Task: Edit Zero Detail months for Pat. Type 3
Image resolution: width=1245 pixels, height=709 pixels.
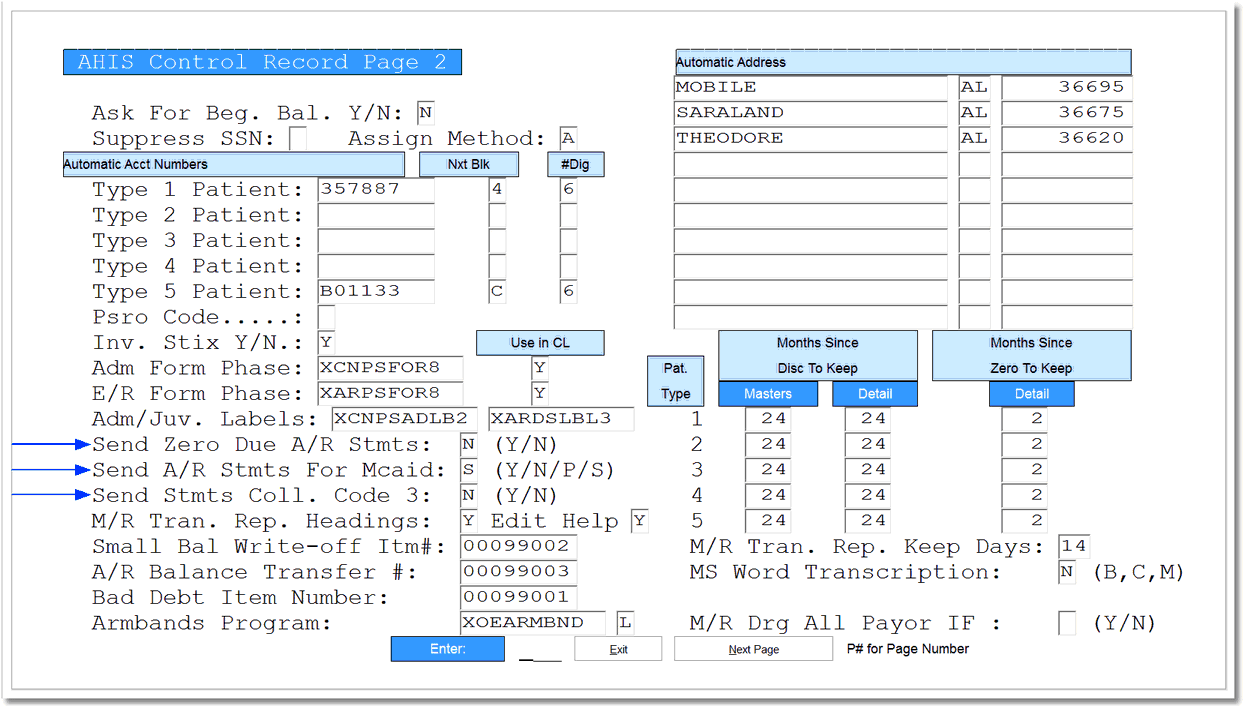Action: [x=1024, y=470]
